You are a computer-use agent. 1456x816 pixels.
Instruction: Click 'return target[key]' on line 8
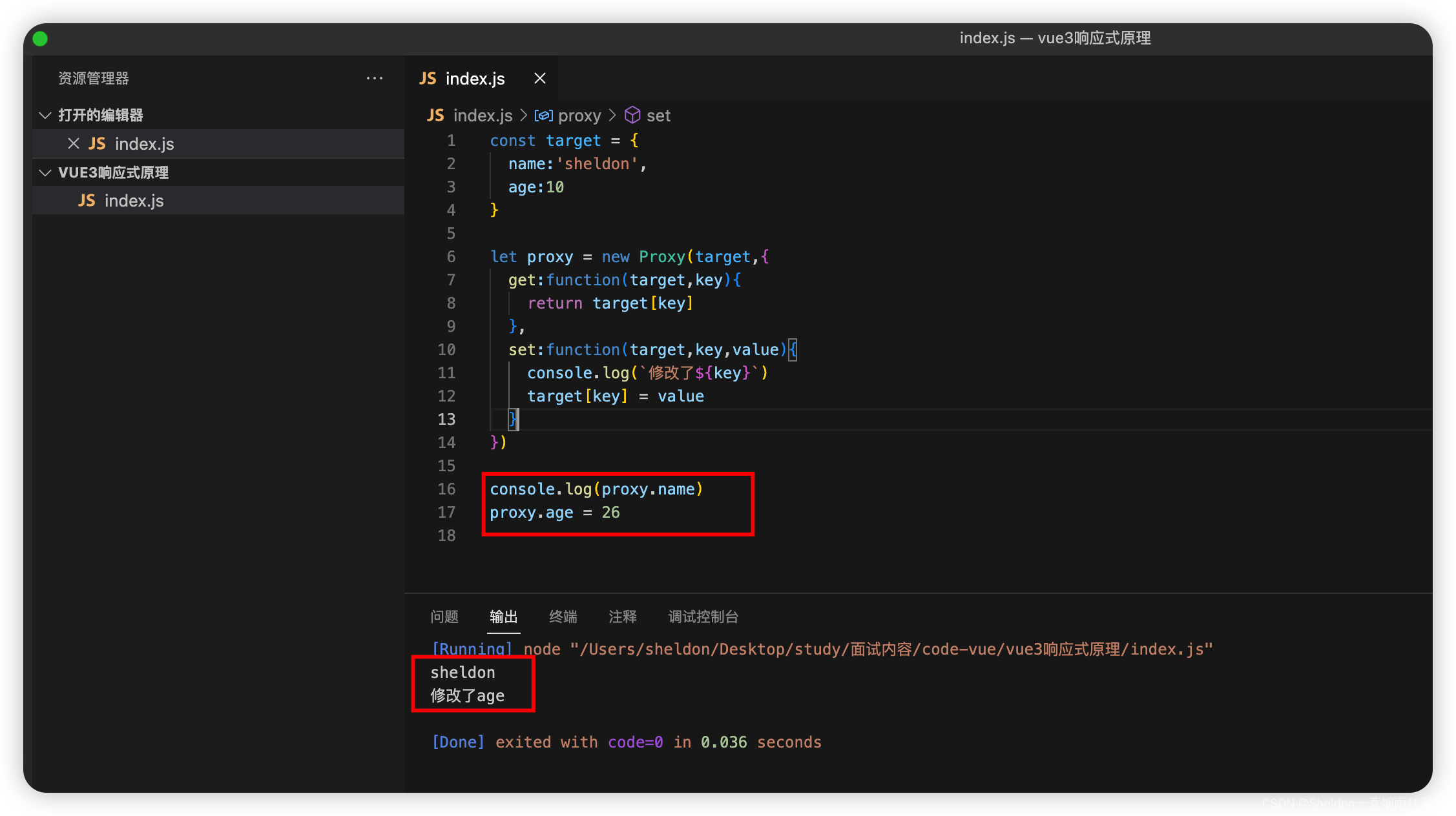coord(610,303)
